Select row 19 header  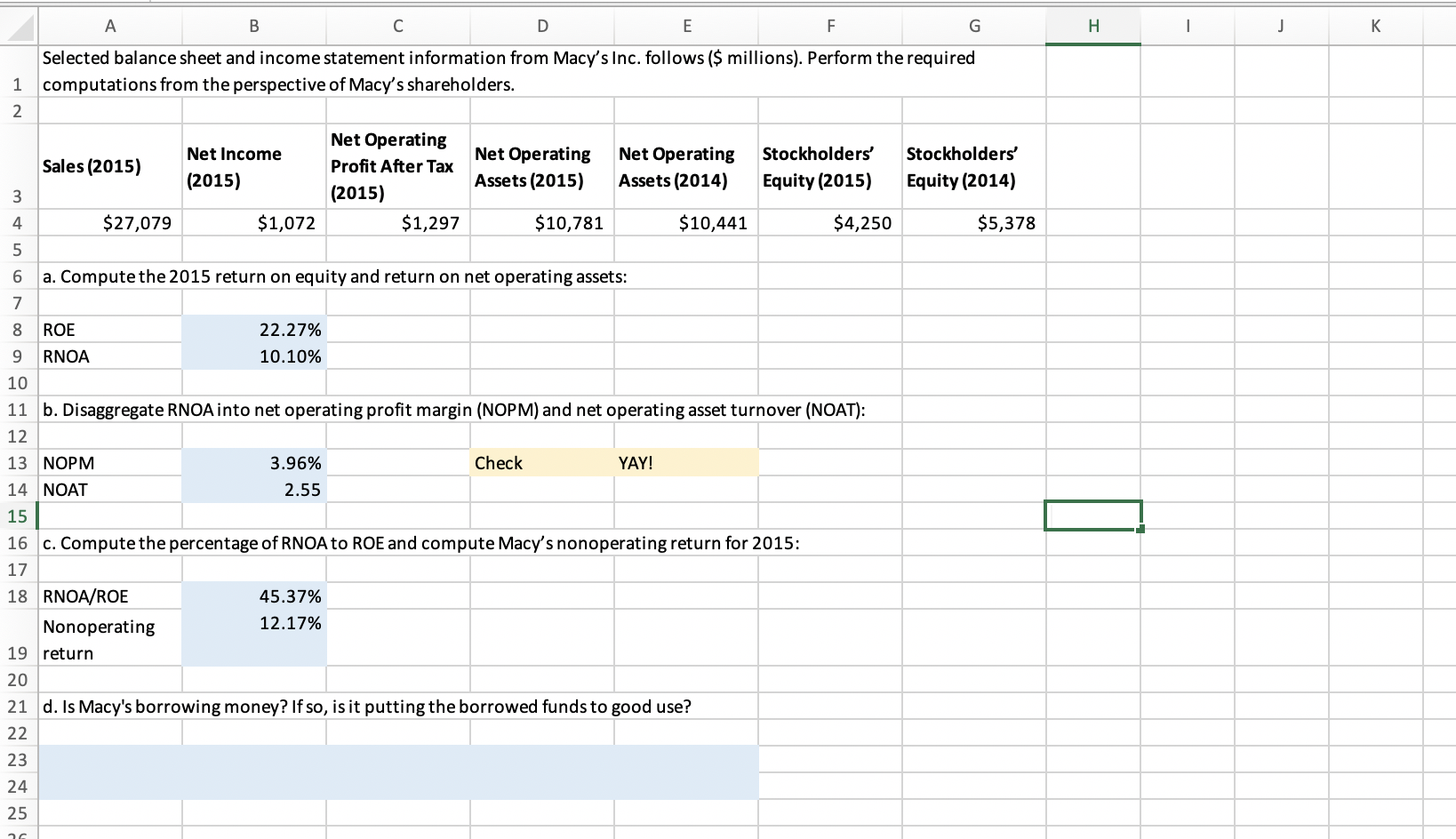click(x=19, y=639)
